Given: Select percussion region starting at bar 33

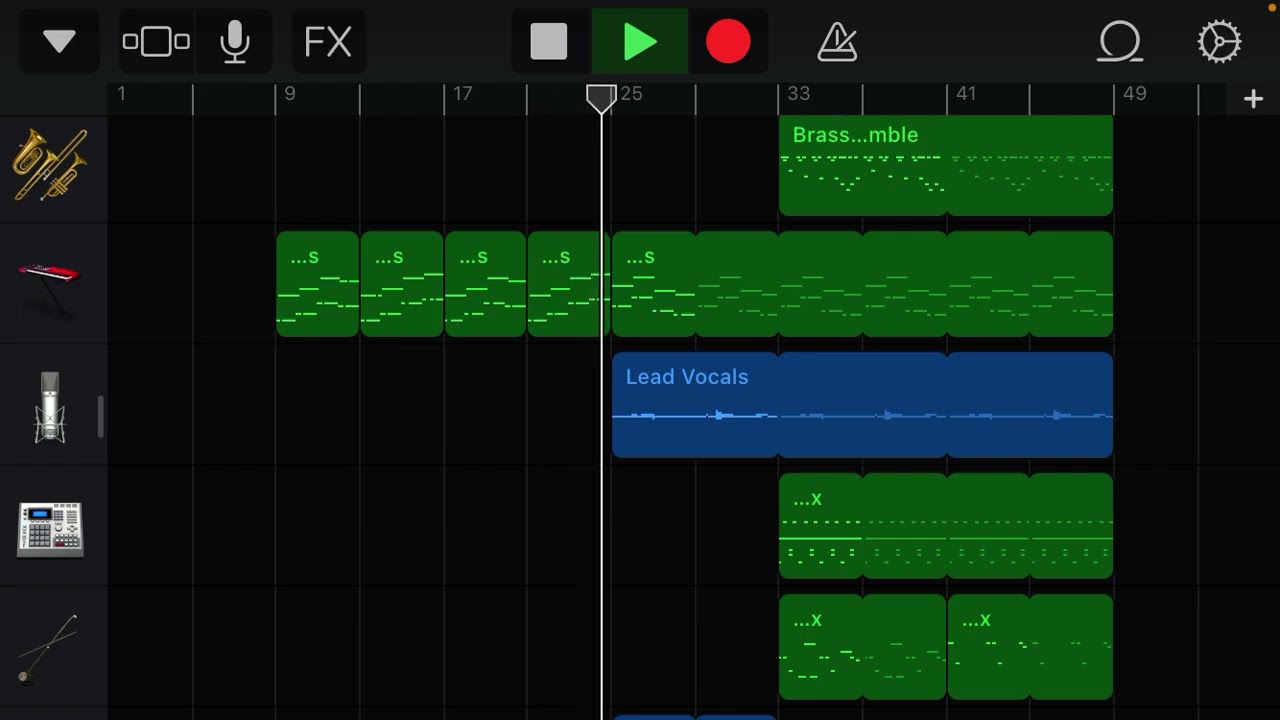Looking at the screenshot, I should tap(862, 647).
